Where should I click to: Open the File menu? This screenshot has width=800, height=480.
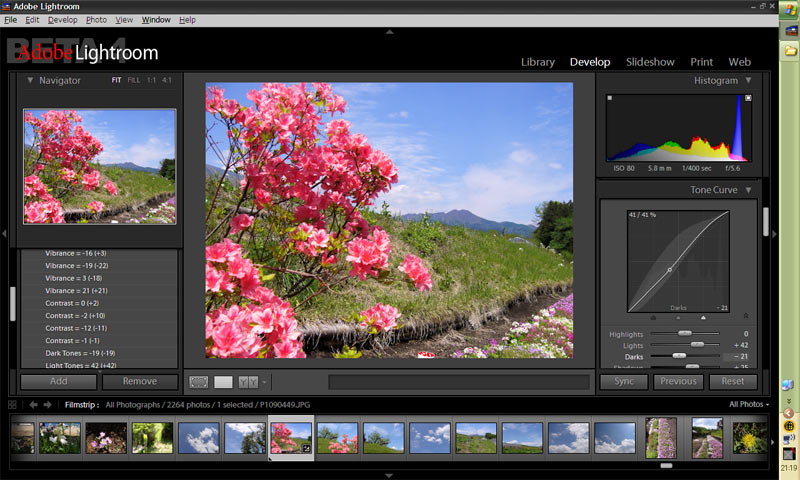[x=10, y=20]
